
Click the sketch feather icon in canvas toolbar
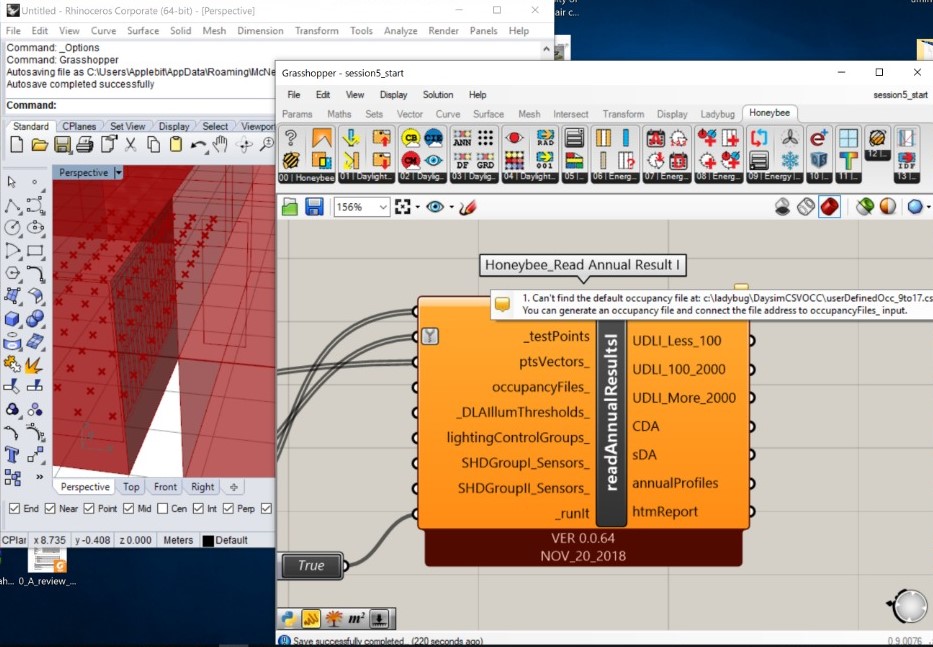(468, 207)
